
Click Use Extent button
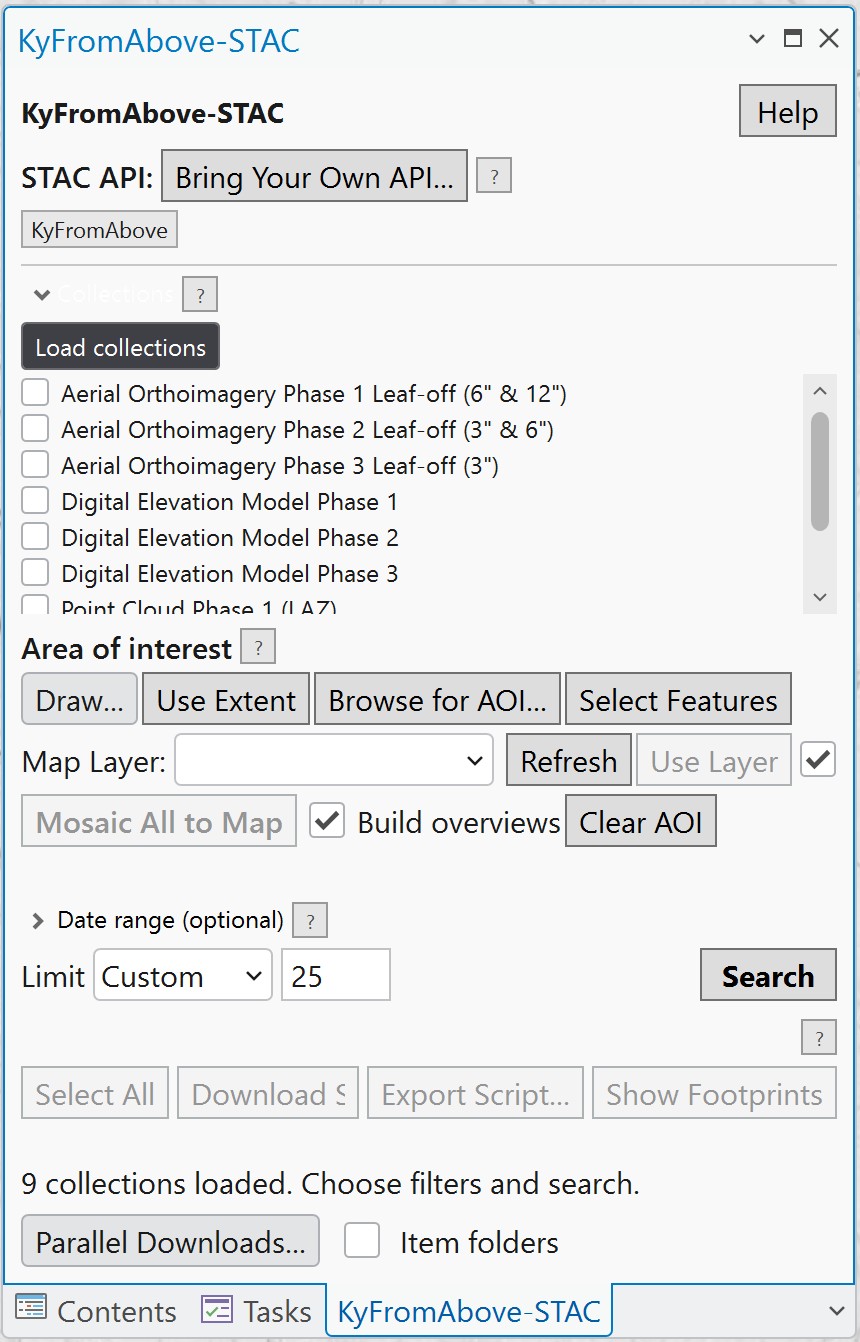[x=227, y=700]
